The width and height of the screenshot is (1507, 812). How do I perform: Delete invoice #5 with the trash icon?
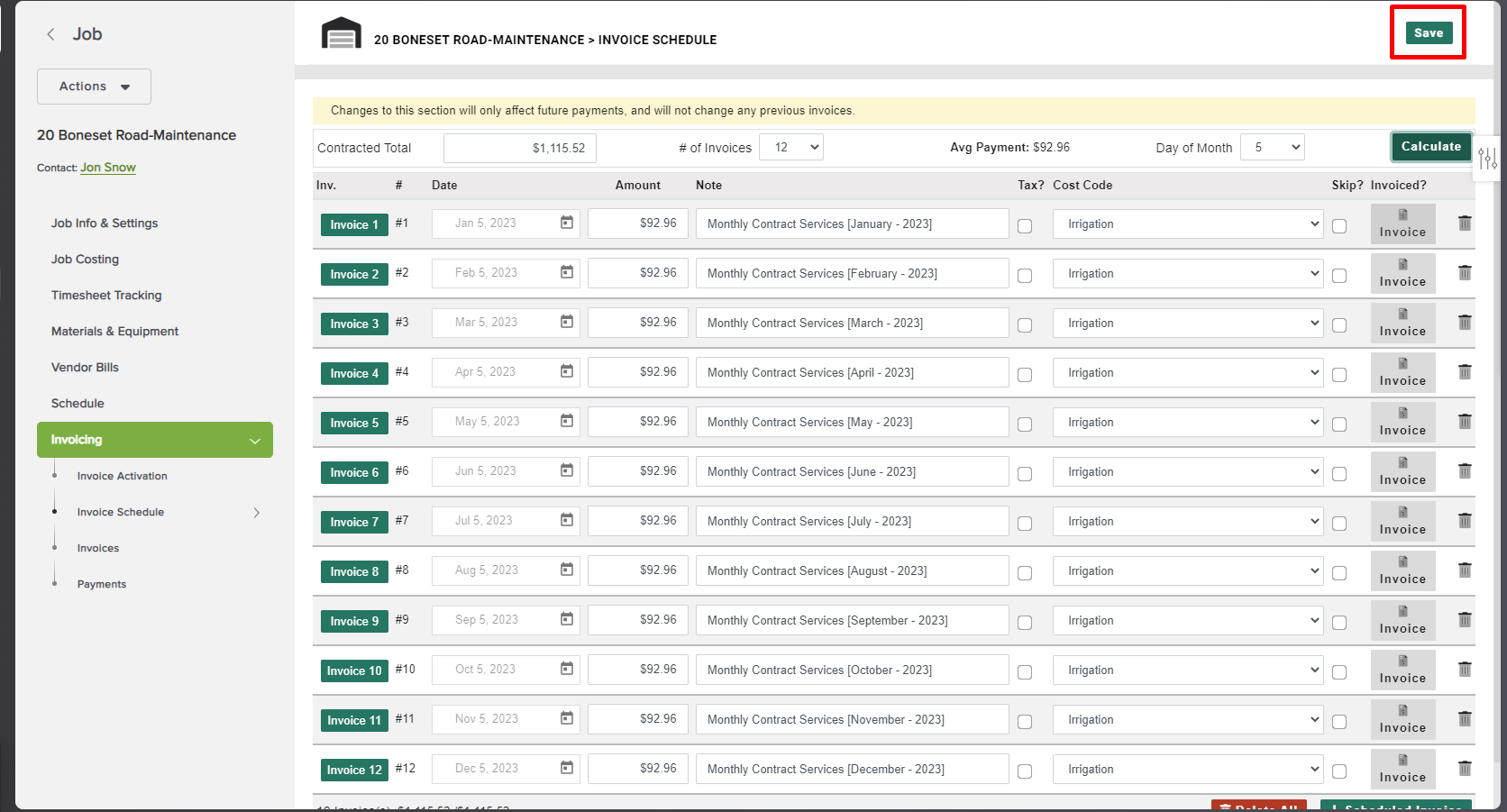pos(1465,421)
